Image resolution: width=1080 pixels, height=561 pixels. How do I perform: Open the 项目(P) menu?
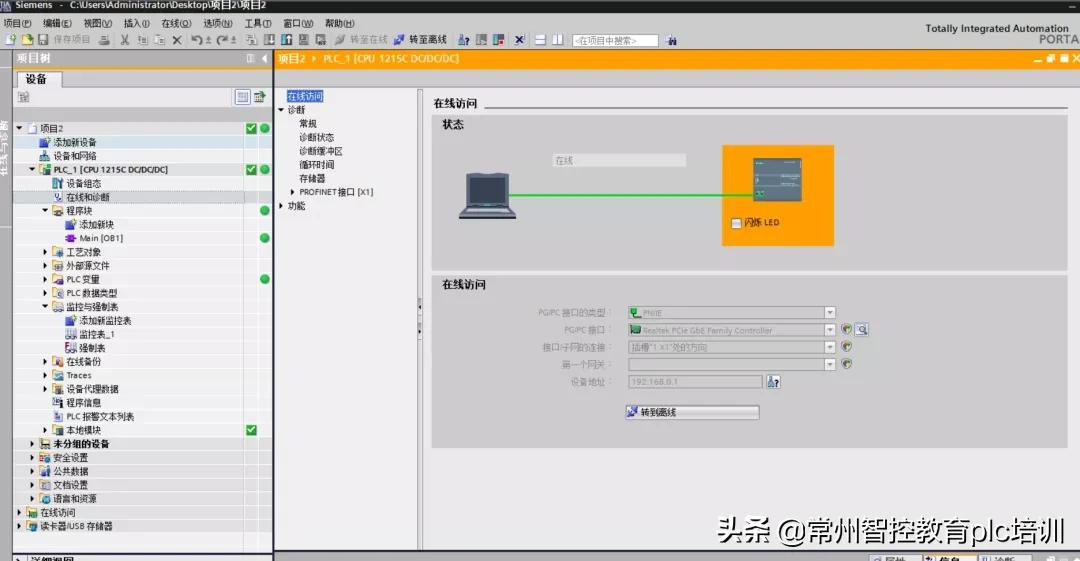17,23
